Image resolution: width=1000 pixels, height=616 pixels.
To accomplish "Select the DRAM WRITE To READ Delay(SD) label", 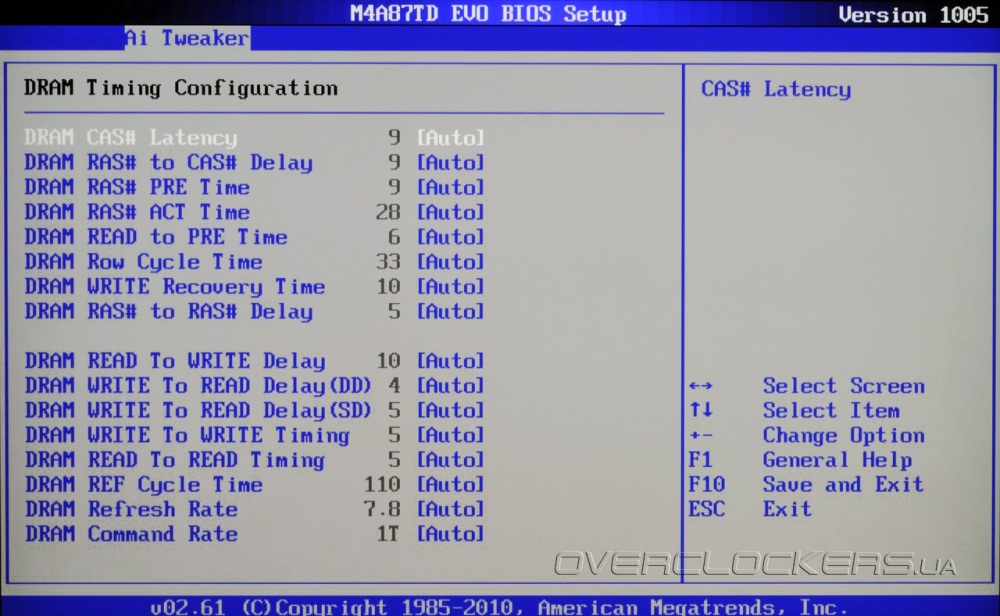I will tap(198, 411).
